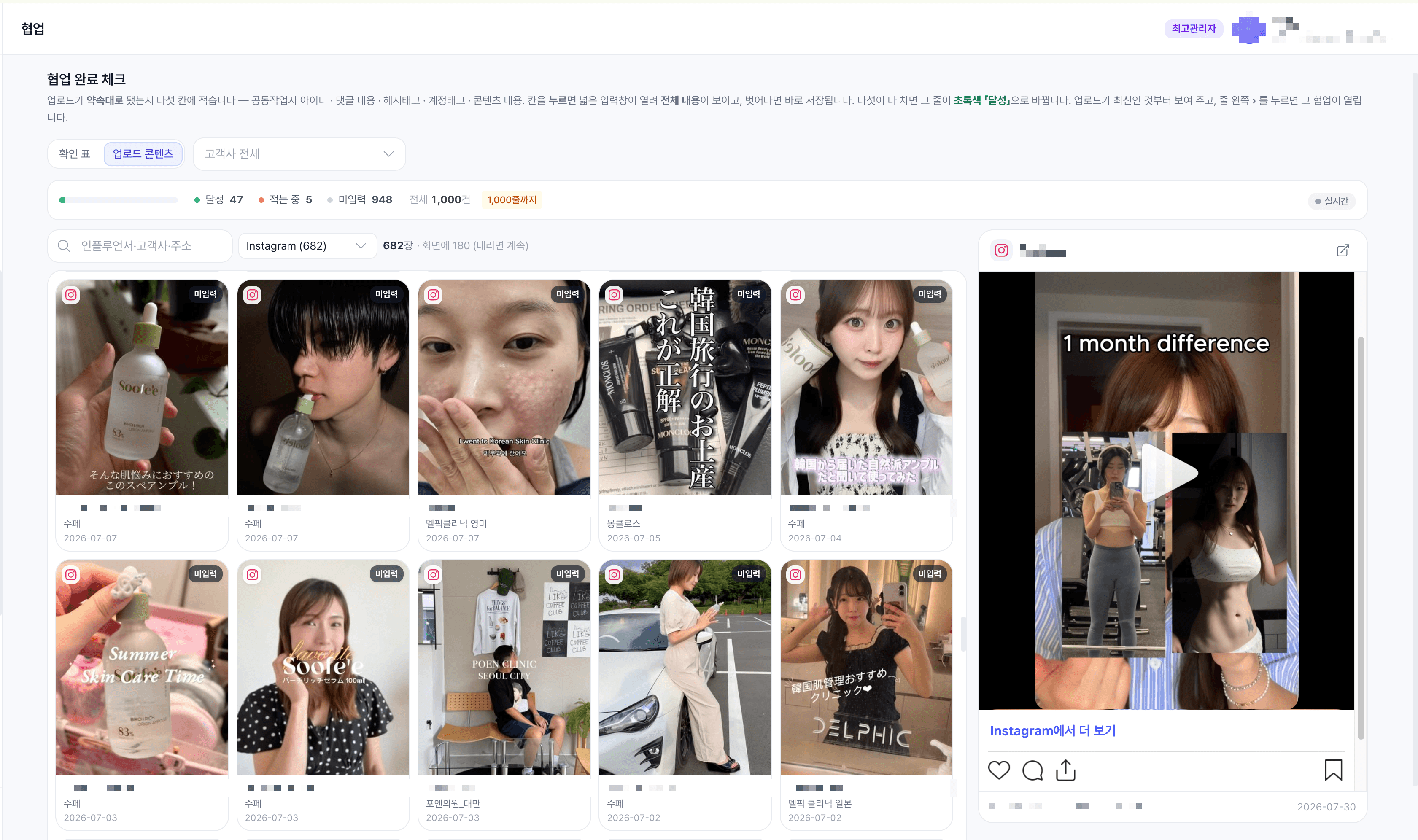Click Instagram icon on 델픽클리닉 영미 card
The image size is (1418, 840).
433,295
